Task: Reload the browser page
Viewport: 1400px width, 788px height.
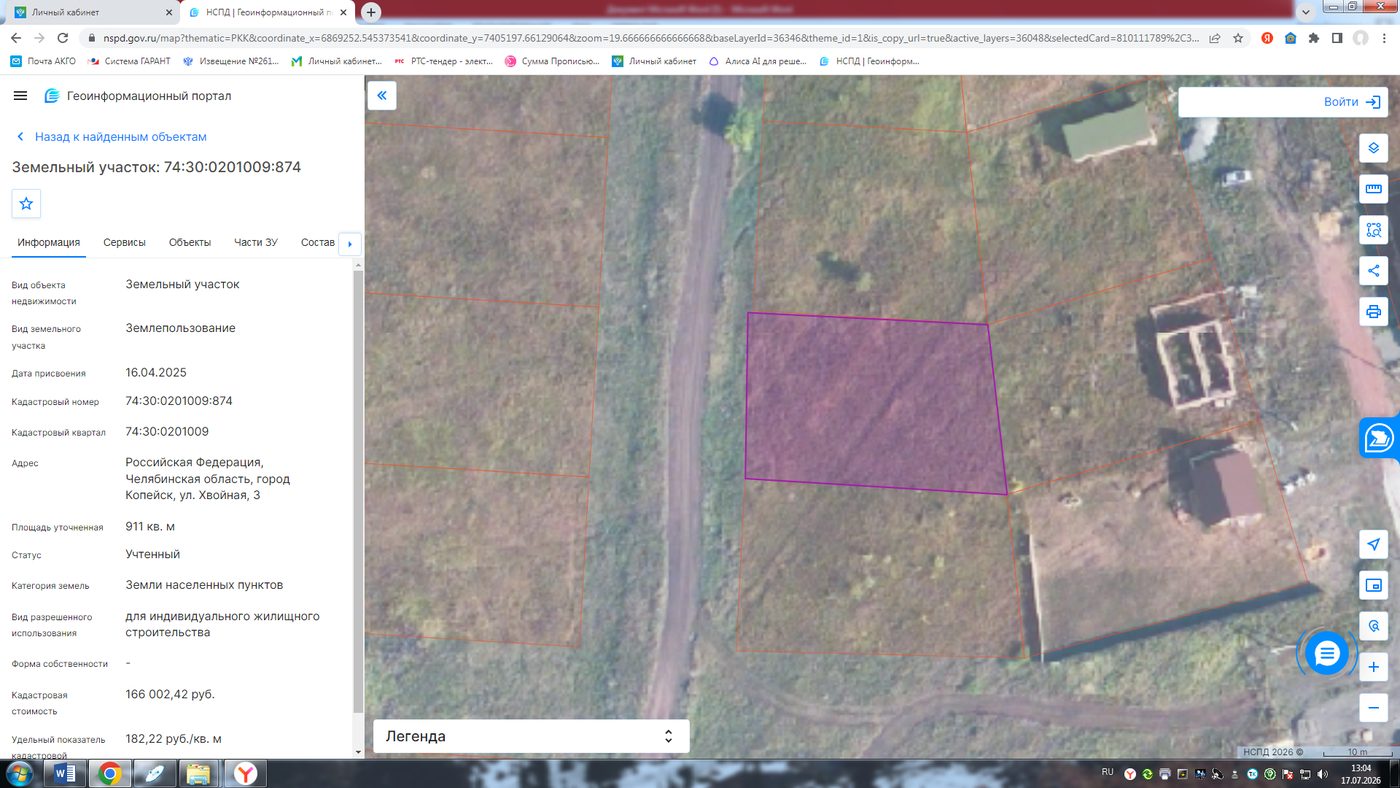Action: pos(63,38)
